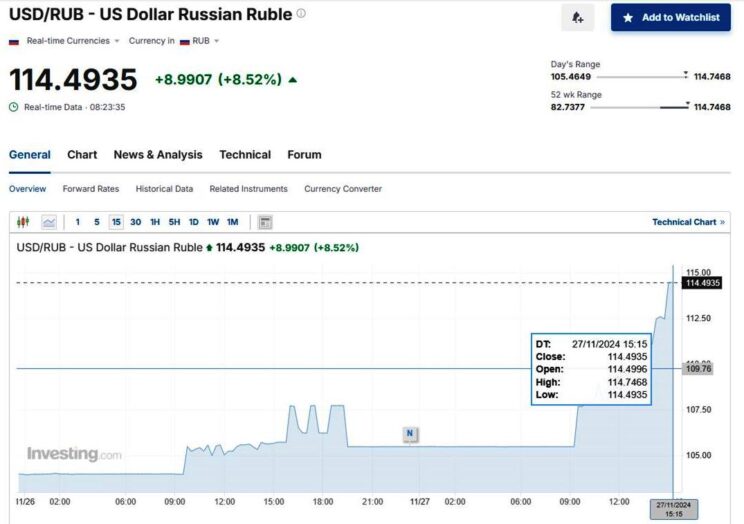Click the clock icon near Real-time Data
Screen dimensions: 744x524
tap(14, 106)
